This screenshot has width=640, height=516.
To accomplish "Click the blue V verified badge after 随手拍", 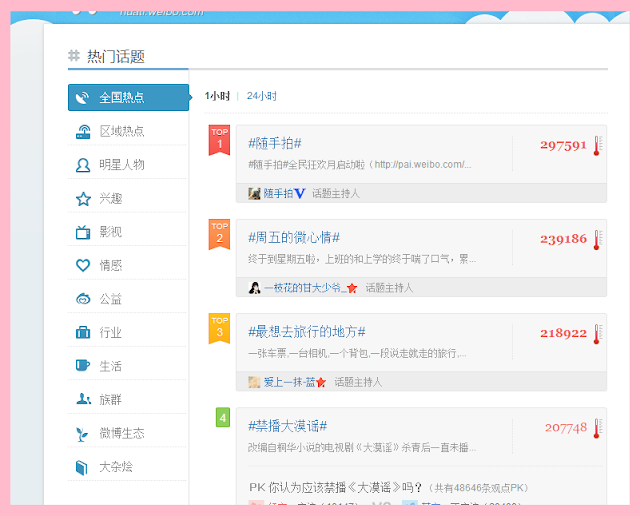I will tap(300, 194).
